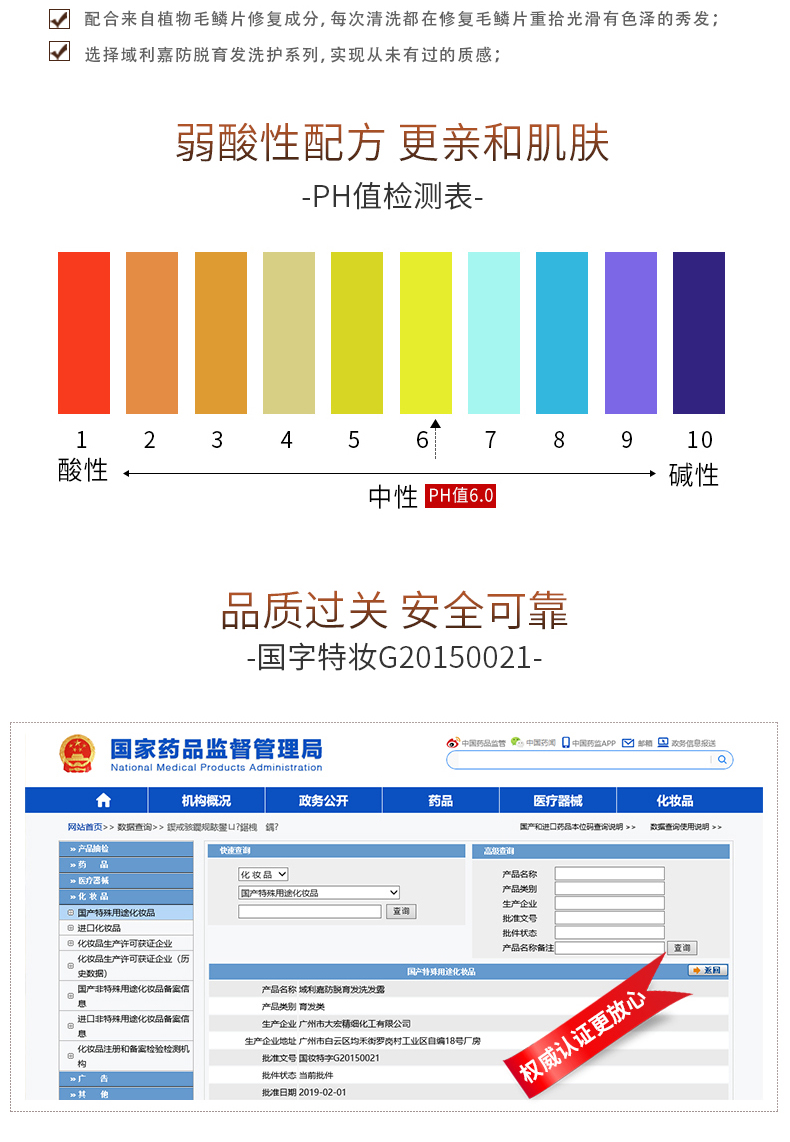Click the red PH值6.0 label
The image size is (790, 1142).
[460, 496]
